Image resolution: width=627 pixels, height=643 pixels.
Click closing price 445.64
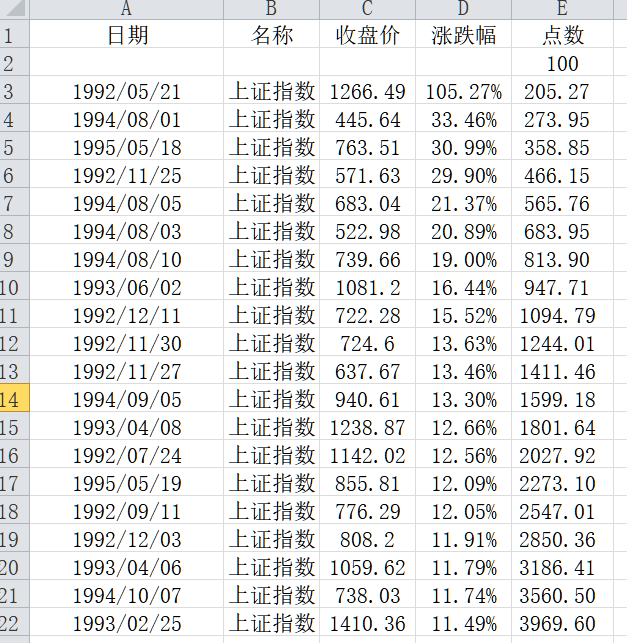[x=367, y=118]
